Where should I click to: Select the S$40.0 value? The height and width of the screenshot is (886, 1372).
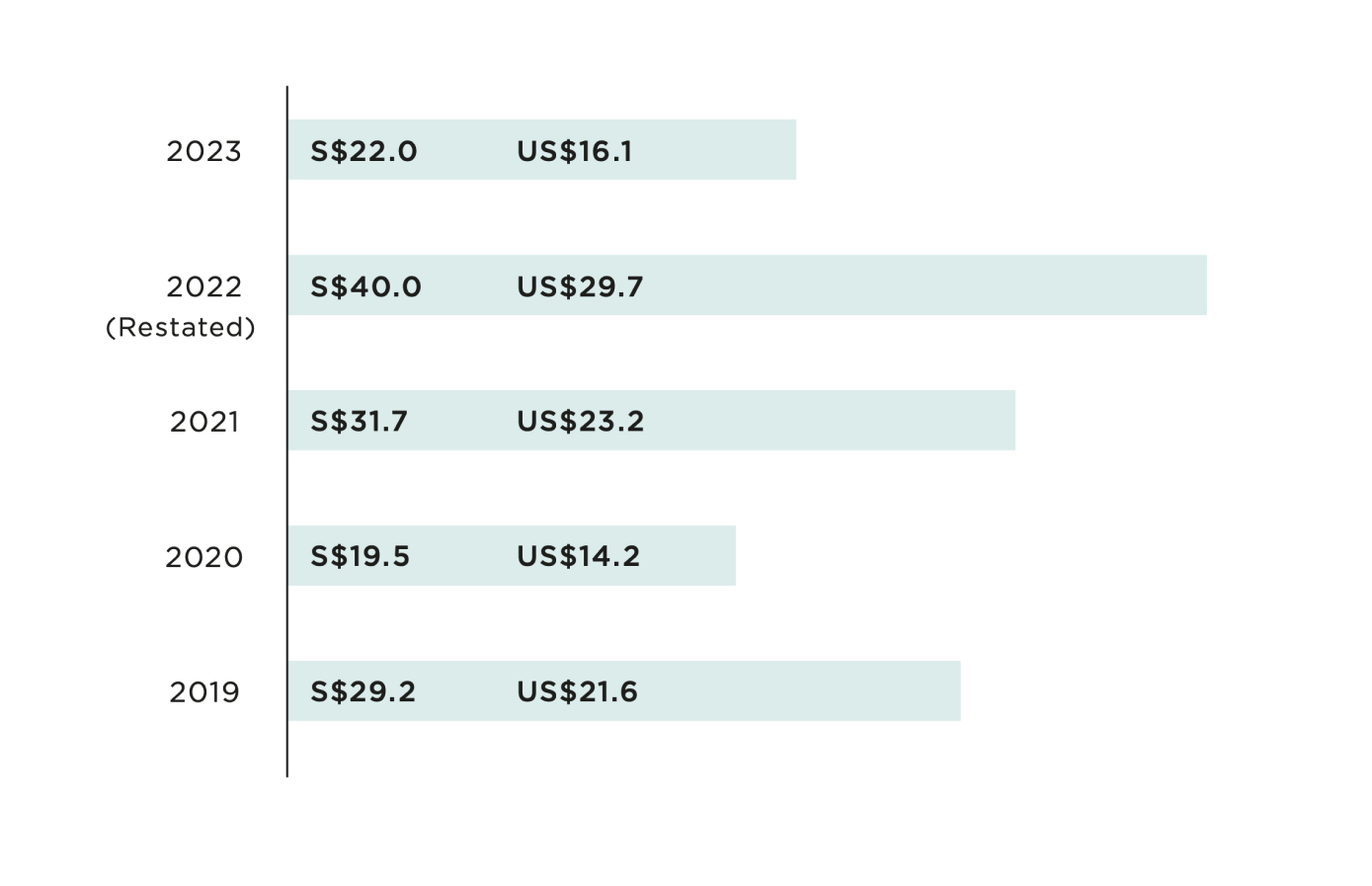(x=365, y=286)
